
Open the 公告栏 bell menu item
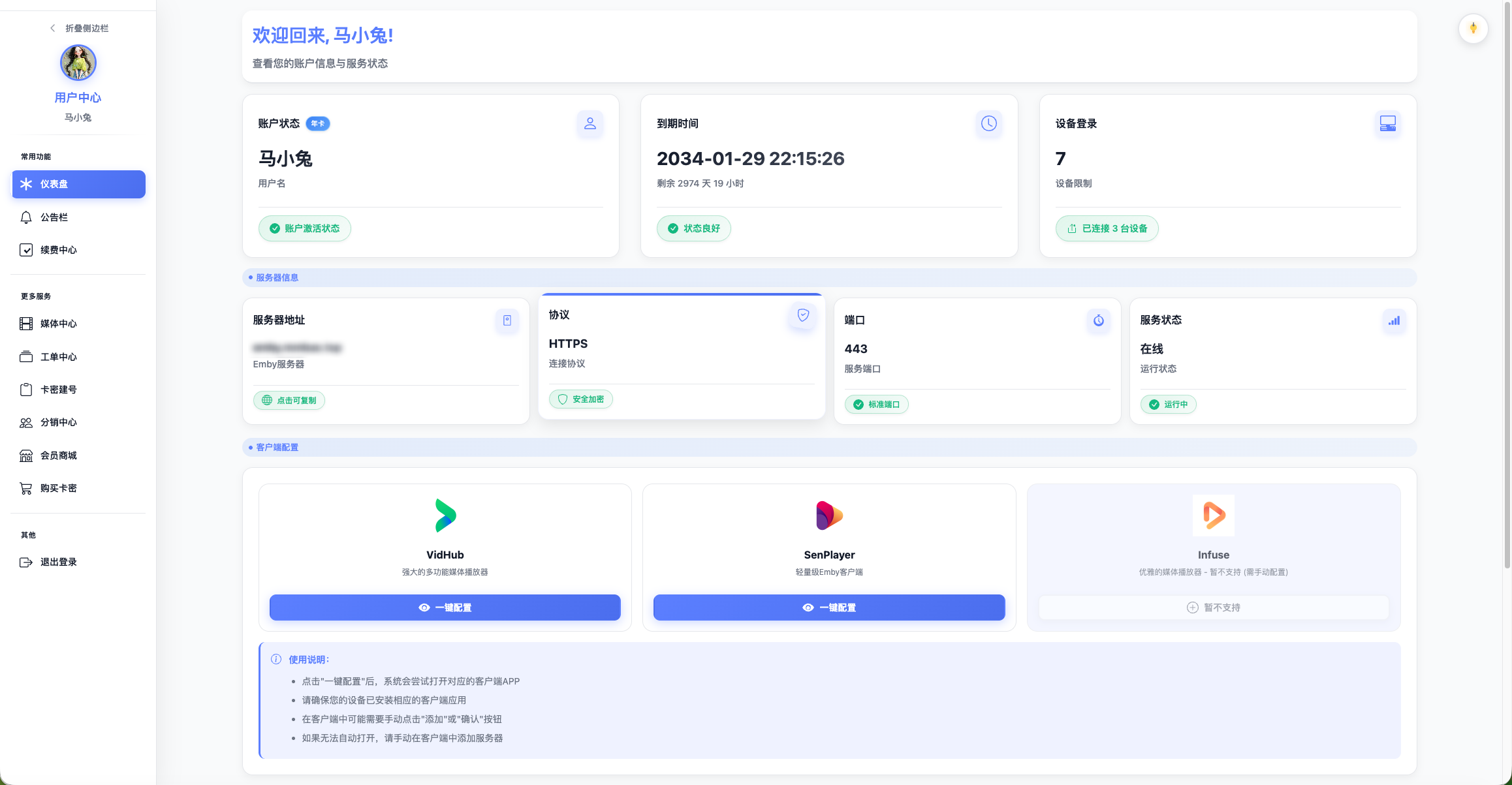(x=54, y=217)
